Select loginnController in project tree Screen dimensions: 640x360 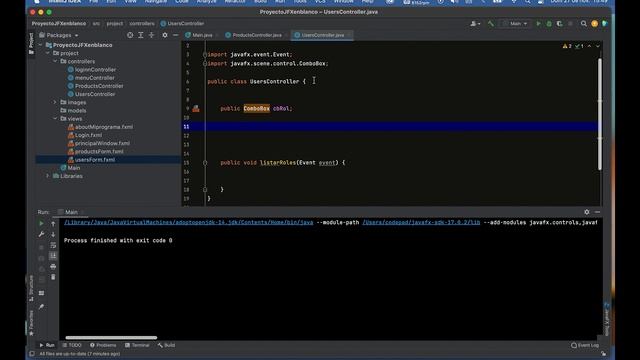coord(95,69)
